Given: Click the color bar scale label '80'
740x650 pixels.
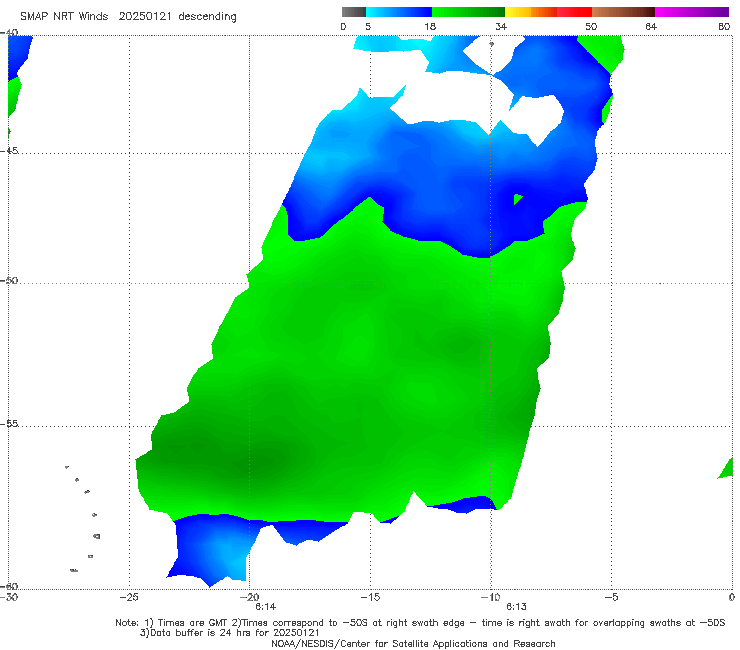Looking at the screenshot, I should coord(724,27).
